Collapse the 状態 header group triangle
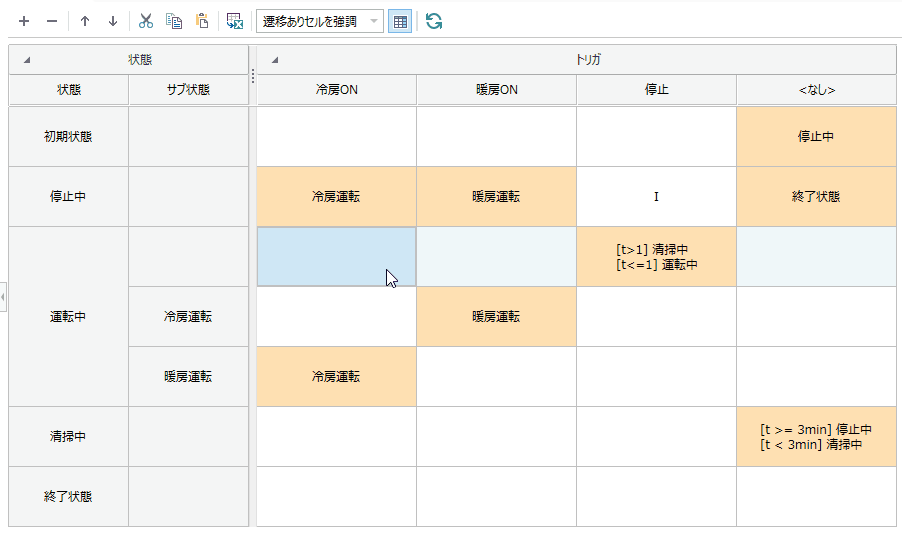 26,60
